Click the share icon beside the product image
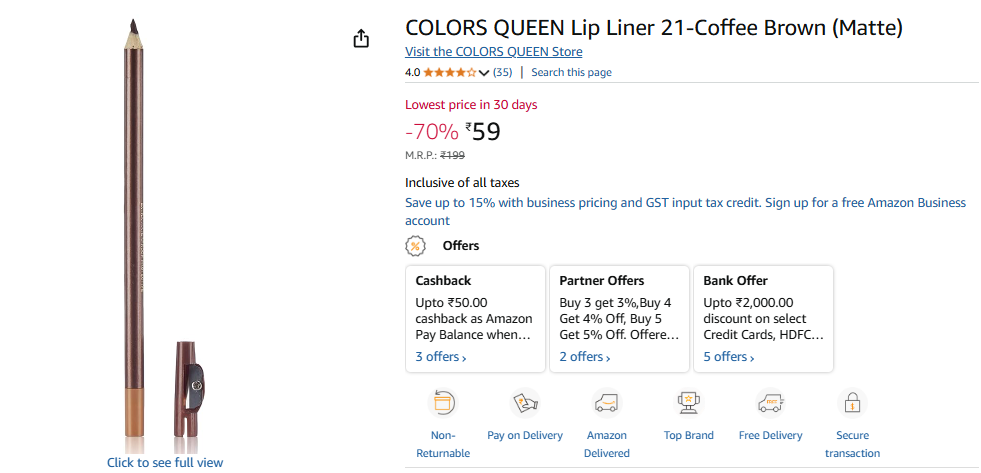The height and width of the screenshot is (473, 981). 361,39
